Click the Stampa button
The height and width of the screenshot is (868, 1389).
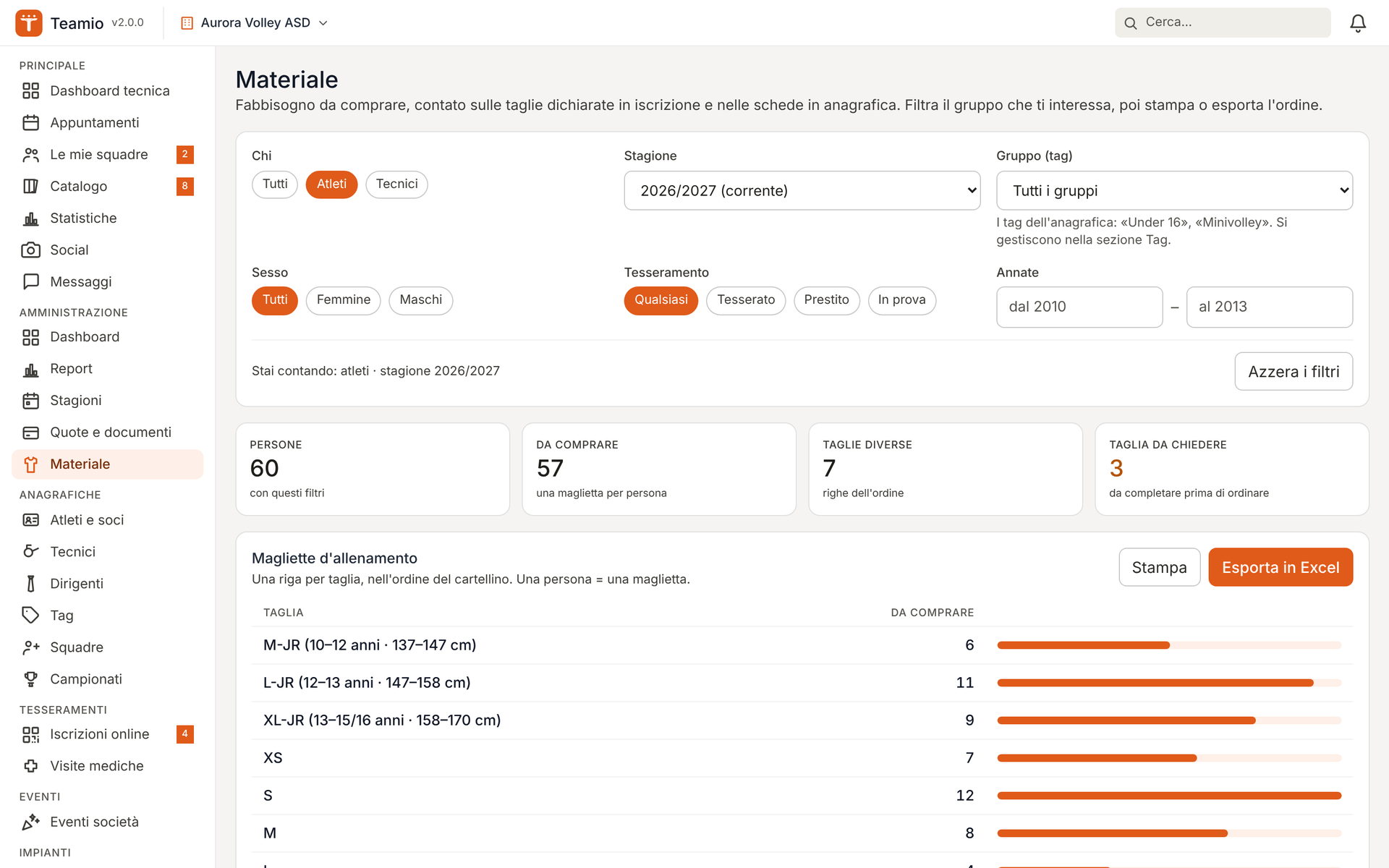coord(1159,567)
